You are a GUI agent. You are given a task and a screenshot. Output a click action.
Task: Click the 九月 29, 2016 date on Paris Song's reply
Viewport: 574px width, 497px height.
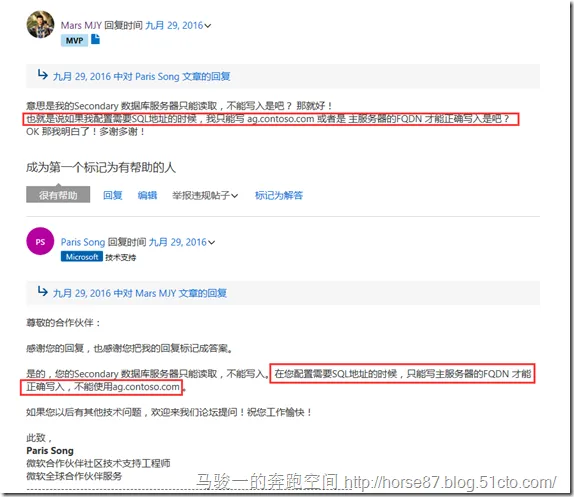178,242
